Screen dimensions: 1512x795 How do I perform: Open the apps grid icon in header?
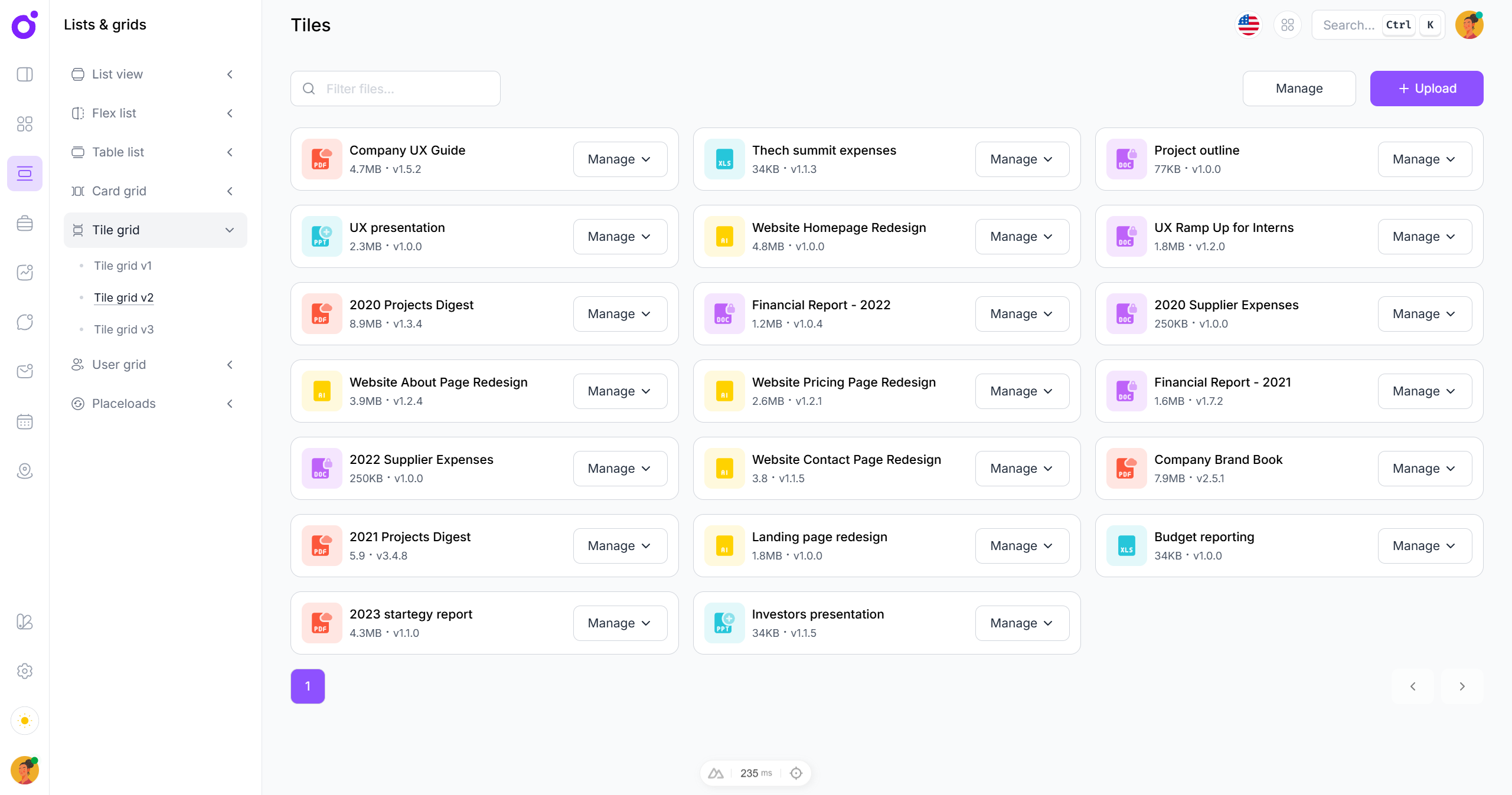[1287, 25]
